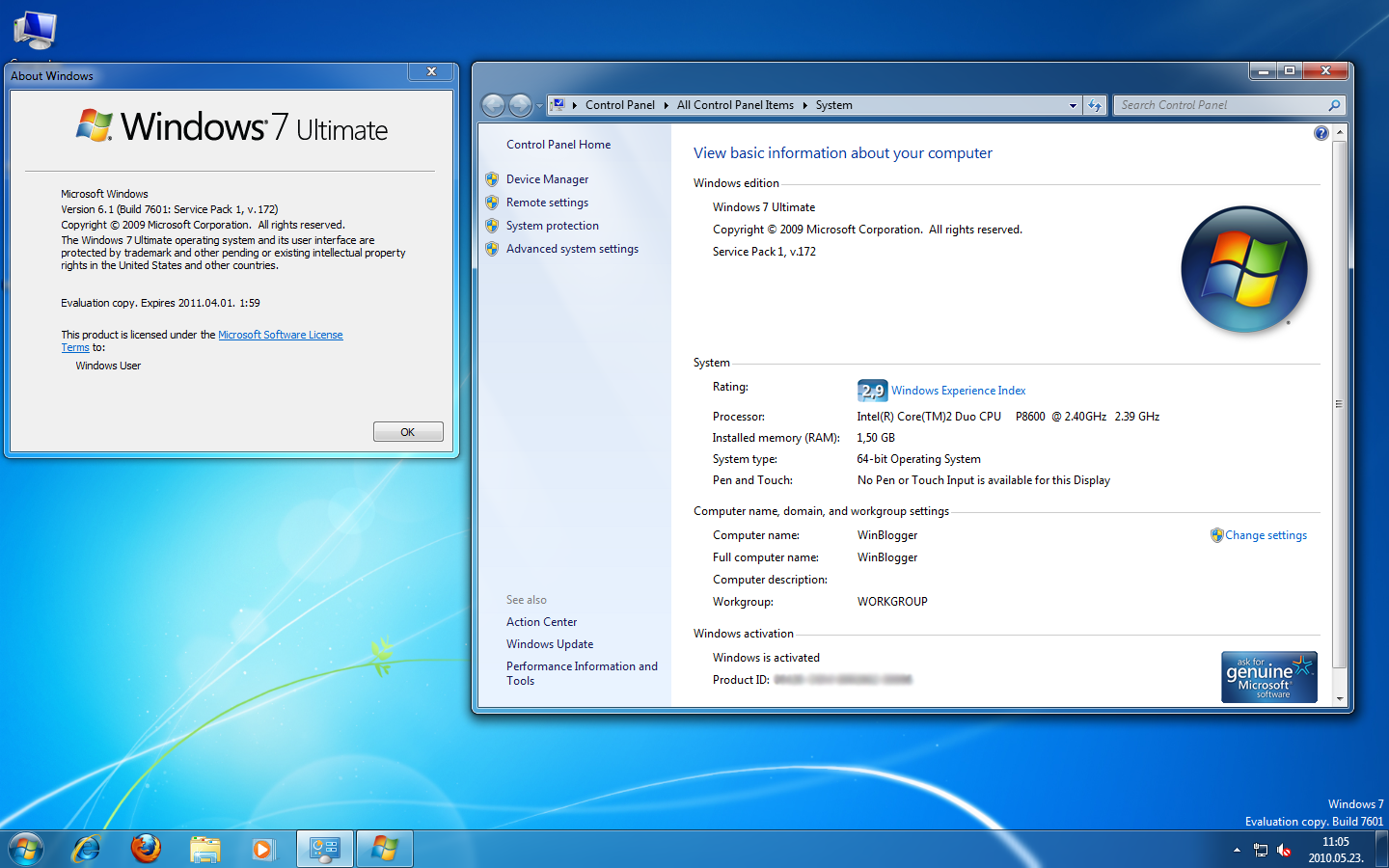Open System protection link
This screenshot has width=1389, height=868.
tap(553, 226)
